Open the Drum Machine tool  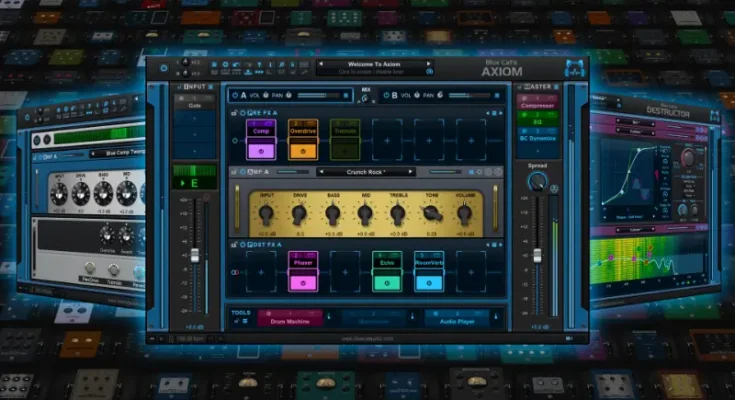290,318
